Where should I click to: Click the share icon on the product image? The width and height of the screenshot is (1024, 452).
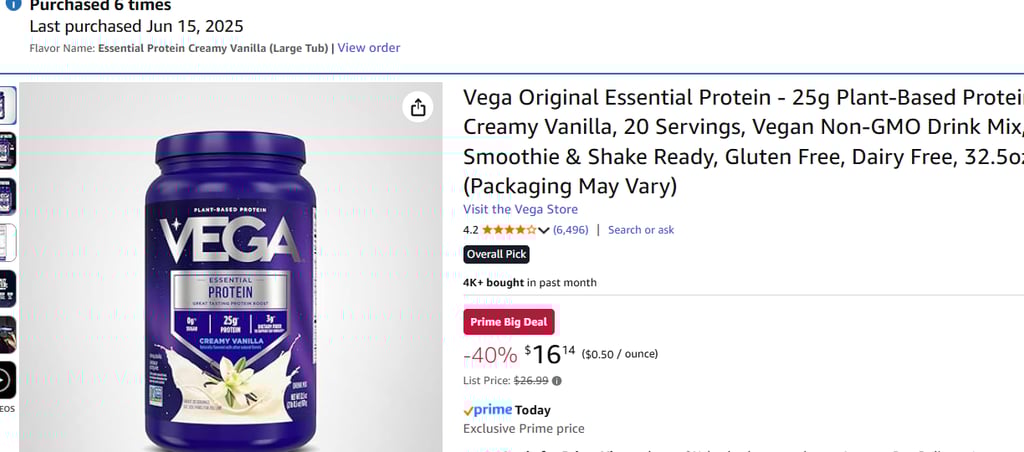pyautogui.click(x=418, y=107)
